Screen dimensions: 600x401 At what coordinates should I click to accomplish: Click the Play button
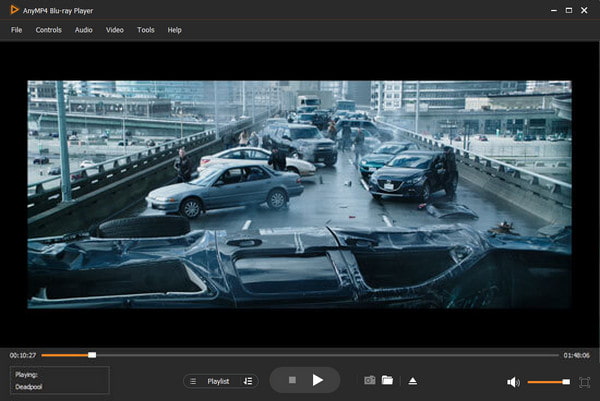pos(317,380)
